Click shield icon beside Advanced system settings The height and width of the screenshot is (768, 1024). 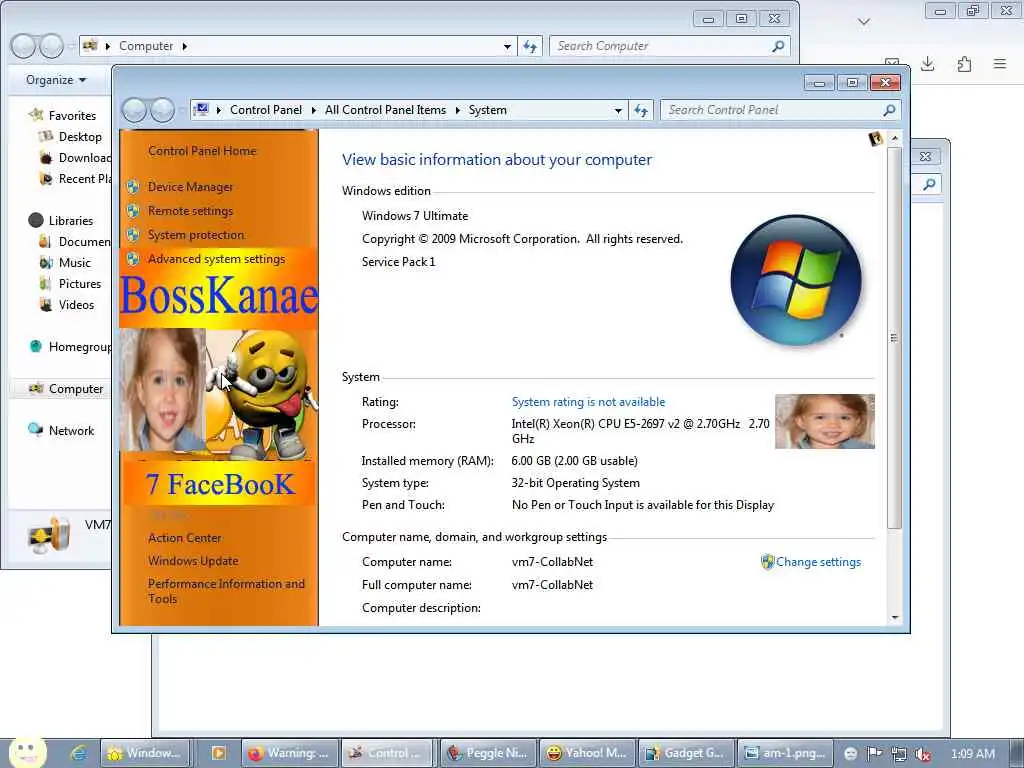[133, 259]
